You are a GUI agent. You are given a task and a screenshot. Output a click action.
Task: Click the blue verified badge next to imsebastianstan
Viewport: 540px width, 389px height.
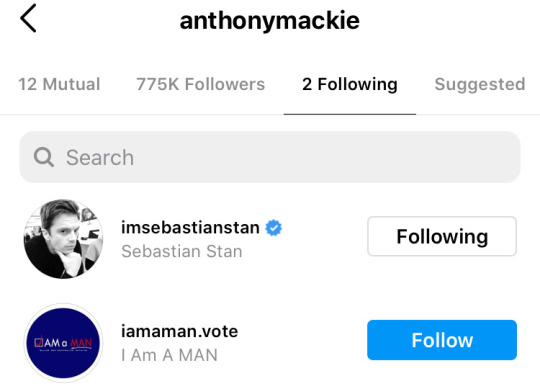pyautogui.click(x=273, y=228)
